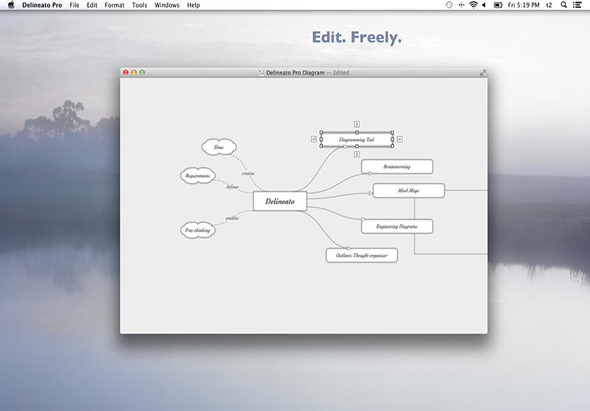This screenshot has width=590, height=411.
Task: Open Notification Center list icon
Action: pyautogui.click(x=577, y=5)
